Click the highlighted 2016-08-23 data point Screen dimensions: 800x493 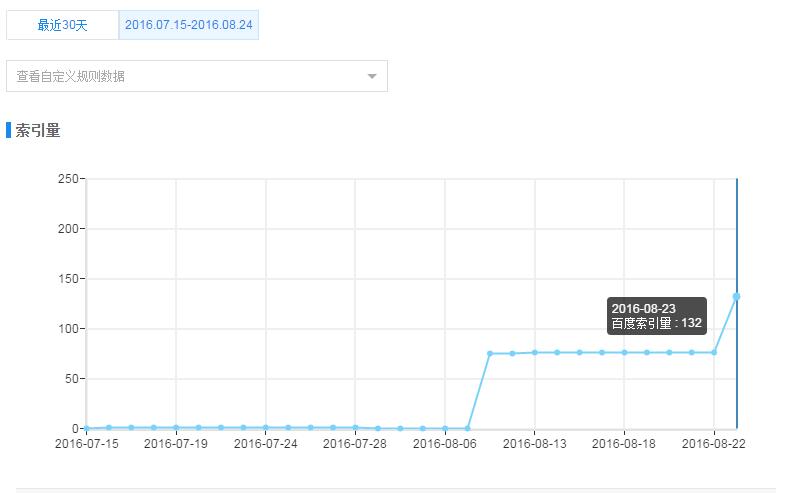(x=737, y=296)
